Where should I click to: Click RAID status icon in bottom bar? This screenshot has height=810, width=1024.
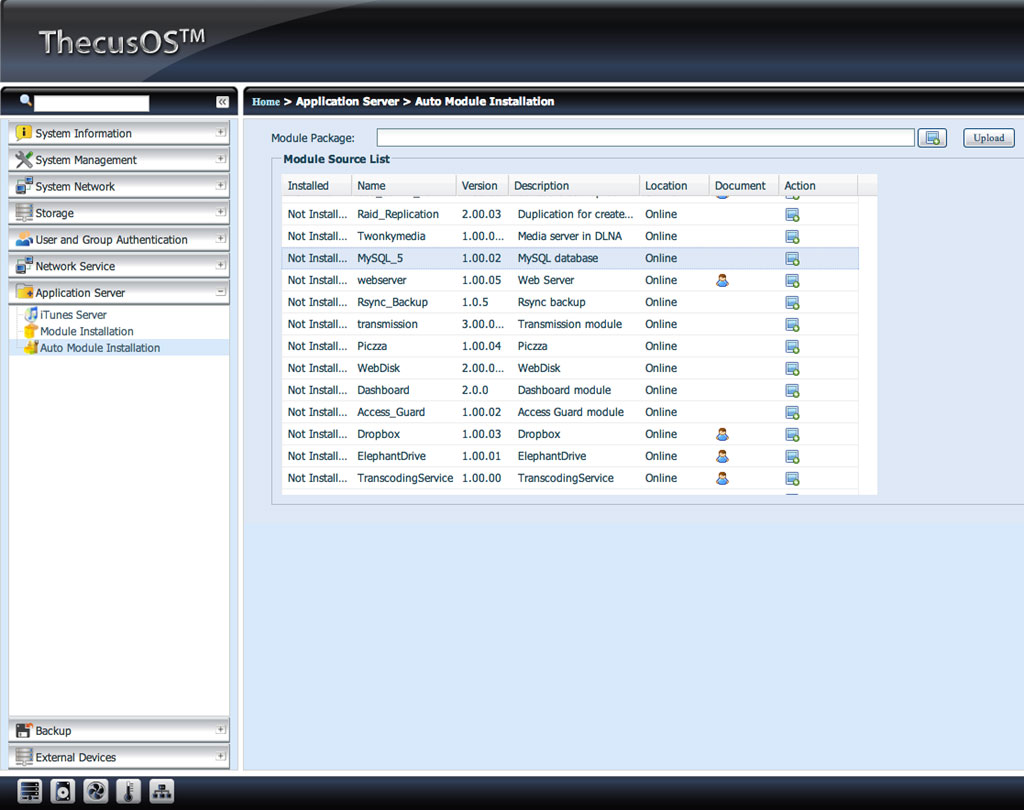point(29,792)
